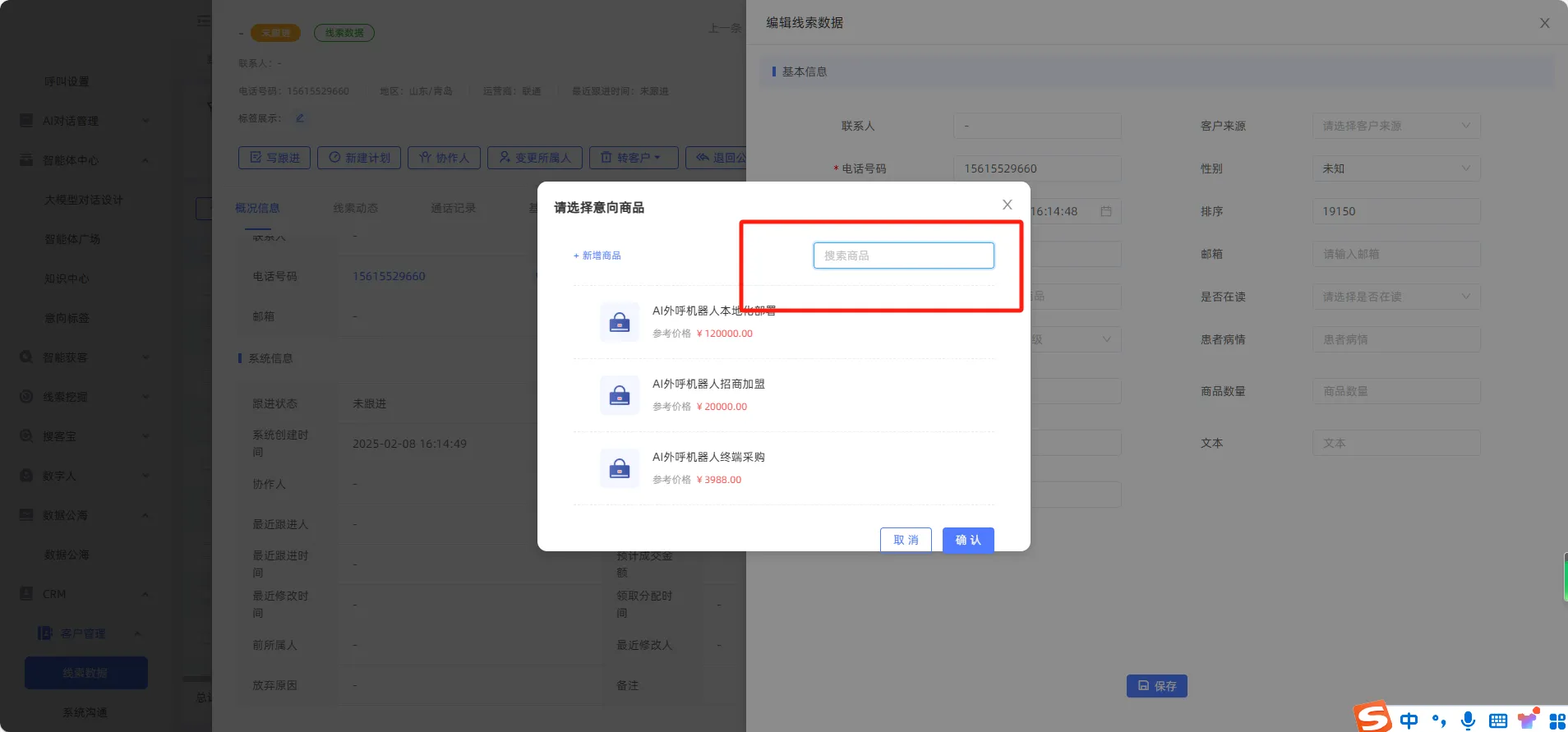
Task: Click the 协作人 collaborator button
Action: 444,158
